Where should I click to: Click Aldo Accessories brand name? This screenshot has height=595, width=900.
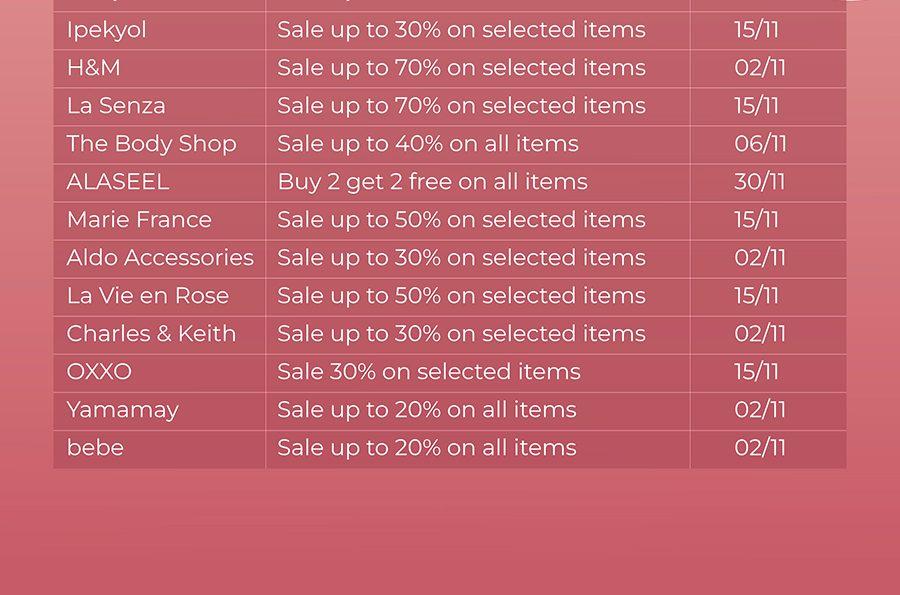coord(160,258)
